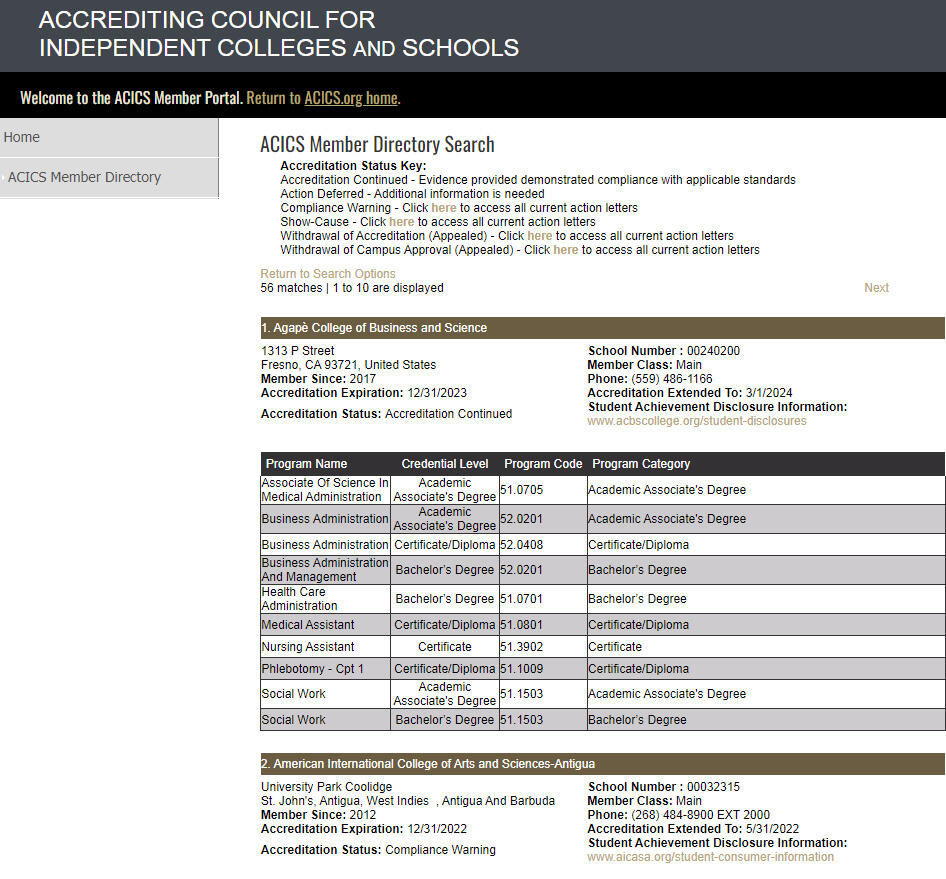Select ACICS Member Directory Search title
The width and height of the screenshot is (946, 879).
click(x=377, y=145)
